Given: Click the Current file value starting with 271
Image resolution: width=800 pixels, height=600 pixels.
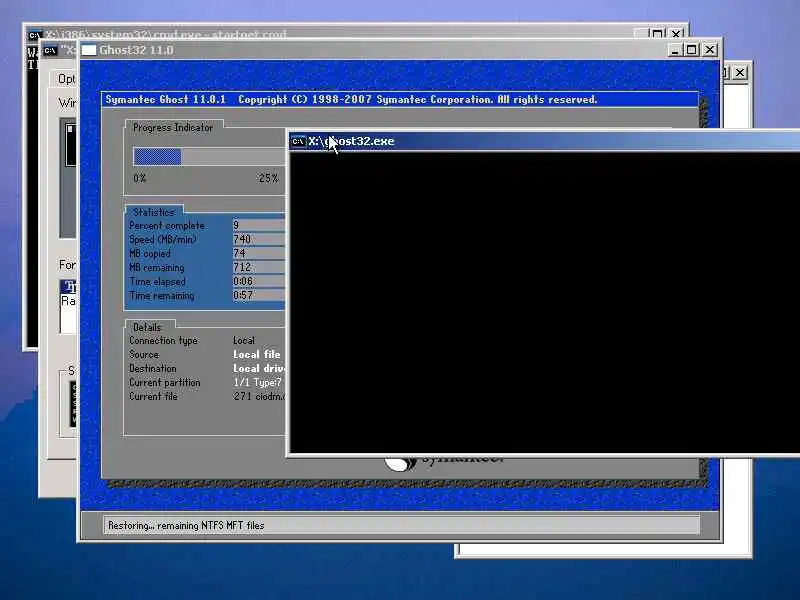Looking at the screenshot, I should click(x=260, y=396).
